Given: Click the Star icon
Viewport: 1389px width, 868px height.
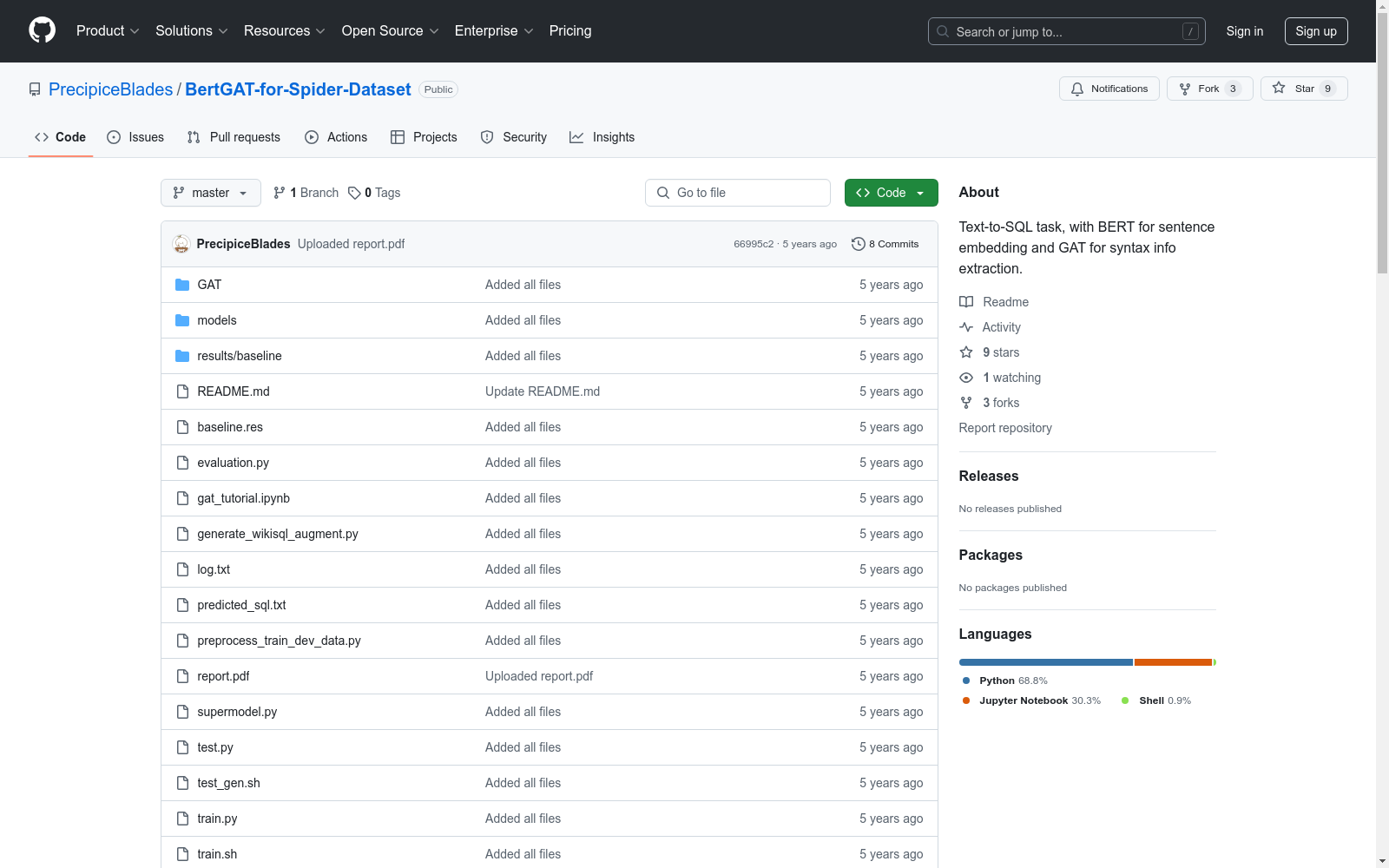Looking at the screenshot, I should click(1279, 88).
